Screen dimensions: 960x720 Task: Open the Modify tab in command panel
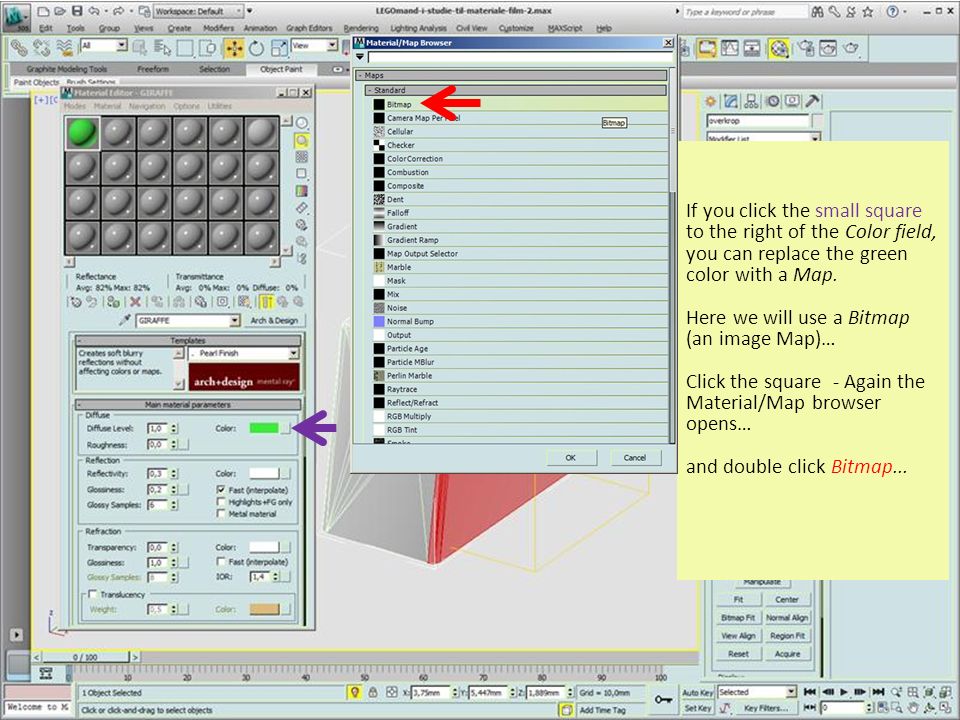[x=731, y=101]
